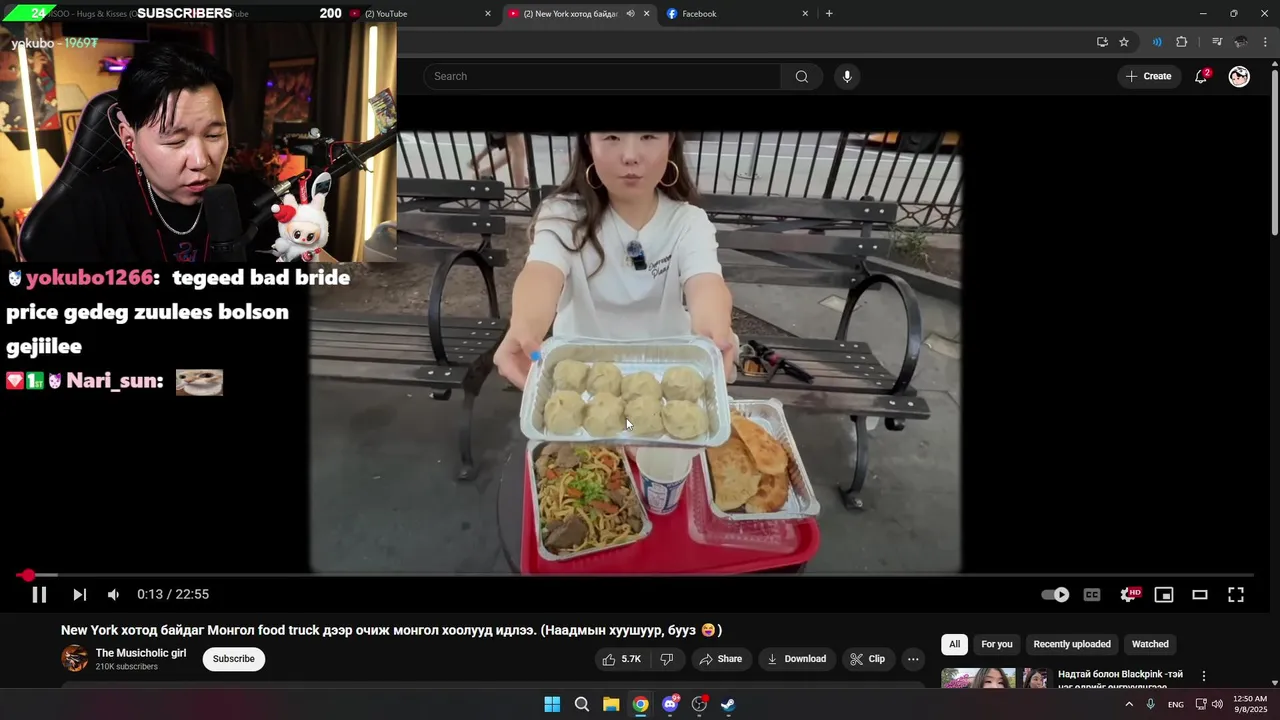Toggle the autoplay switch in player

(x=1055, y=595)
